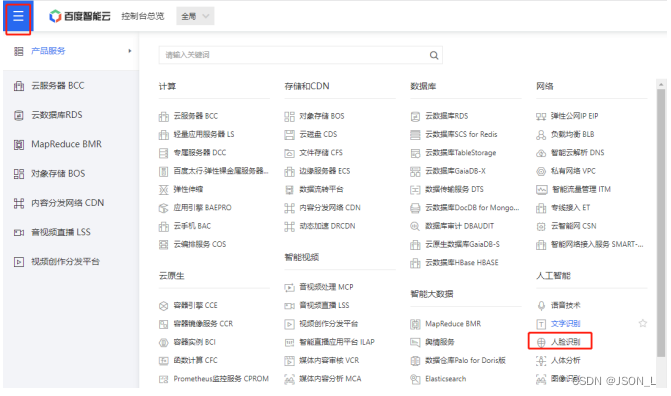The image size is (671, 396).
Task: Open 弹性伸缩 service link
Action: pos(188,189)
